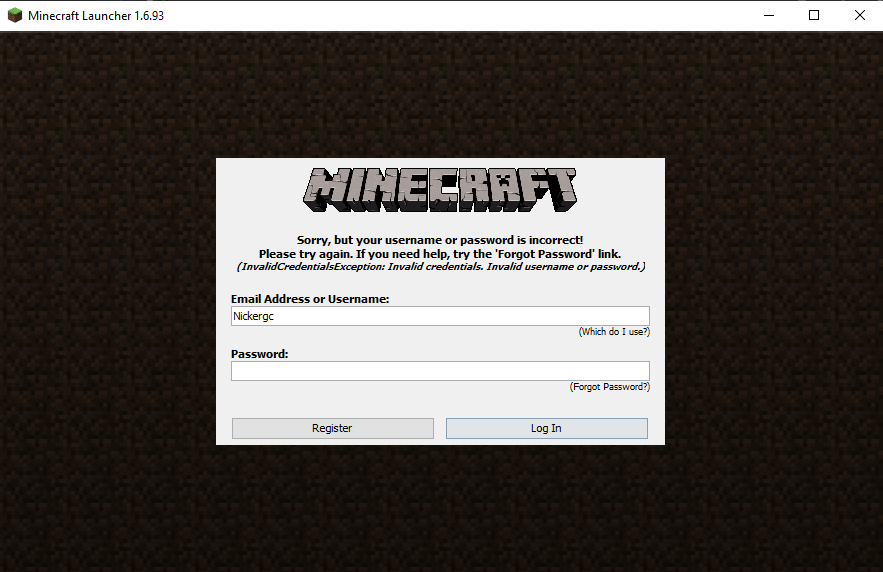Focus the Email Address or Username field
Image resolution: width=883 pixels, height=572 pixels.
pos(440,316)
